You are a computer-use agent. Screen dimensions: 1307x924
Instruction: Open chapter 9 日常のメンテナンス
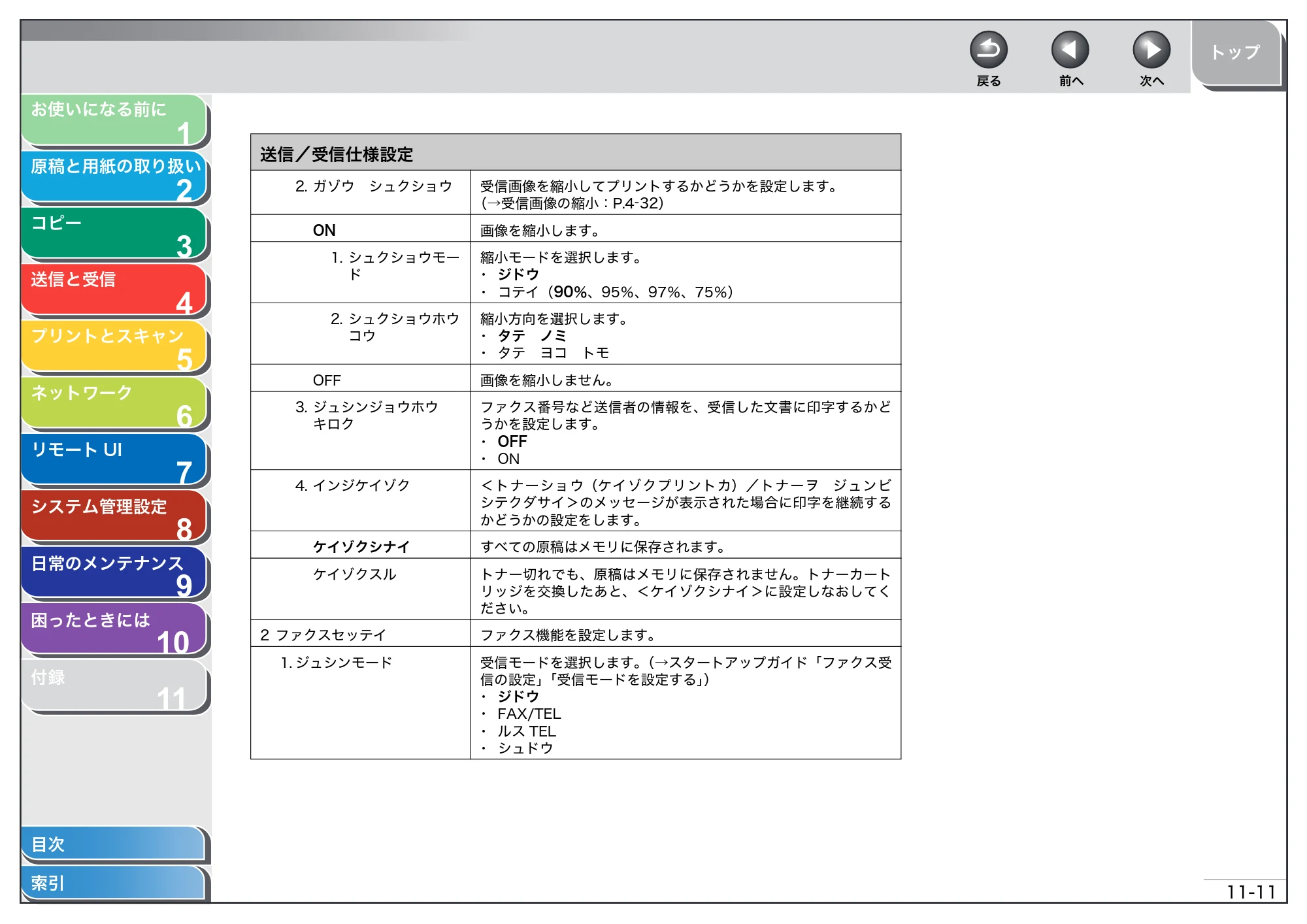click(x=114, y=573)
